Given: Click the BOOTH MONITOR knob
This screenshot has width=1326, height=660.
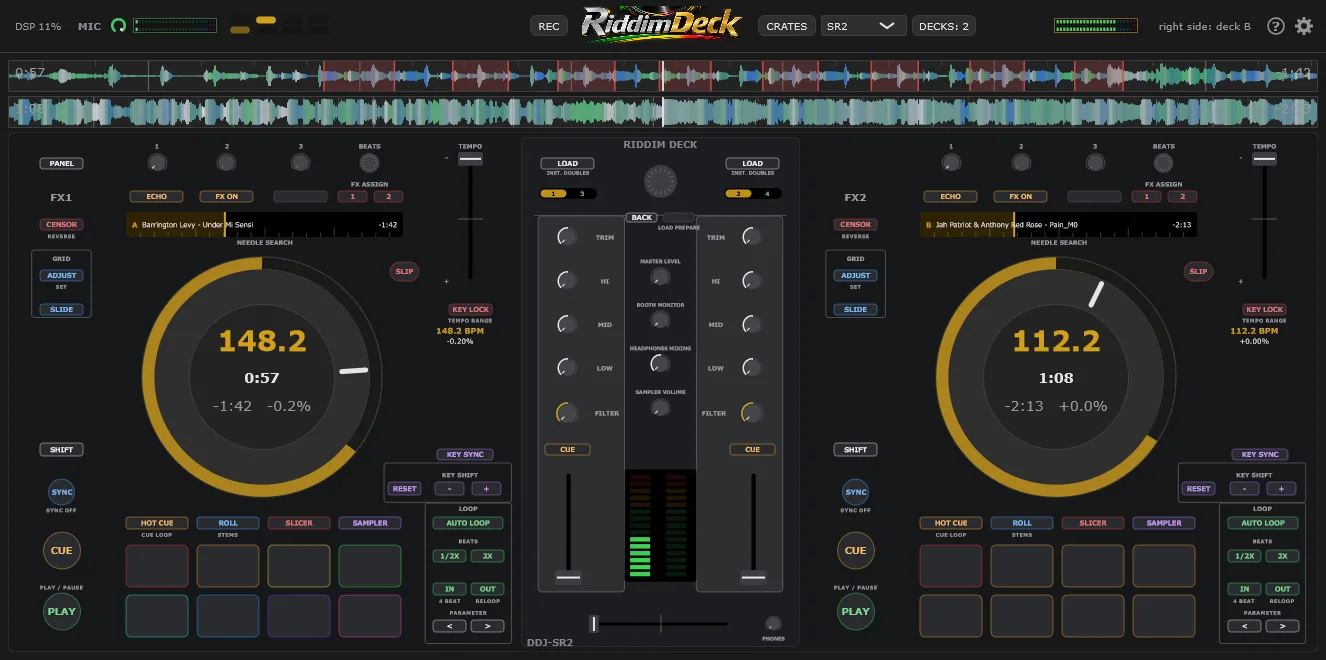Looking at the screenshot, I should pos(660,320).
